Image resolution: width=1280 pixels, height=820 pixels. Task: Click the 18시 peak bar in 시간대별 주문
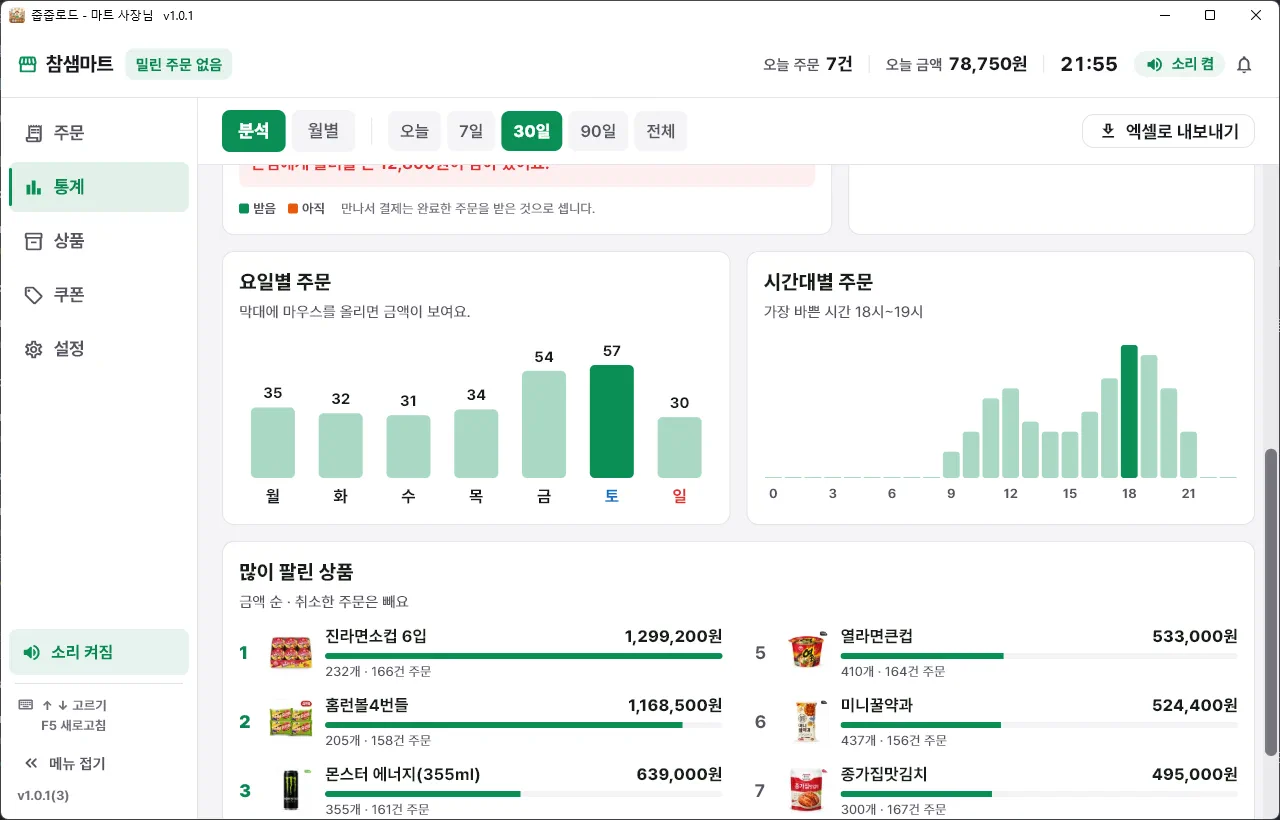pos(1130,411)
